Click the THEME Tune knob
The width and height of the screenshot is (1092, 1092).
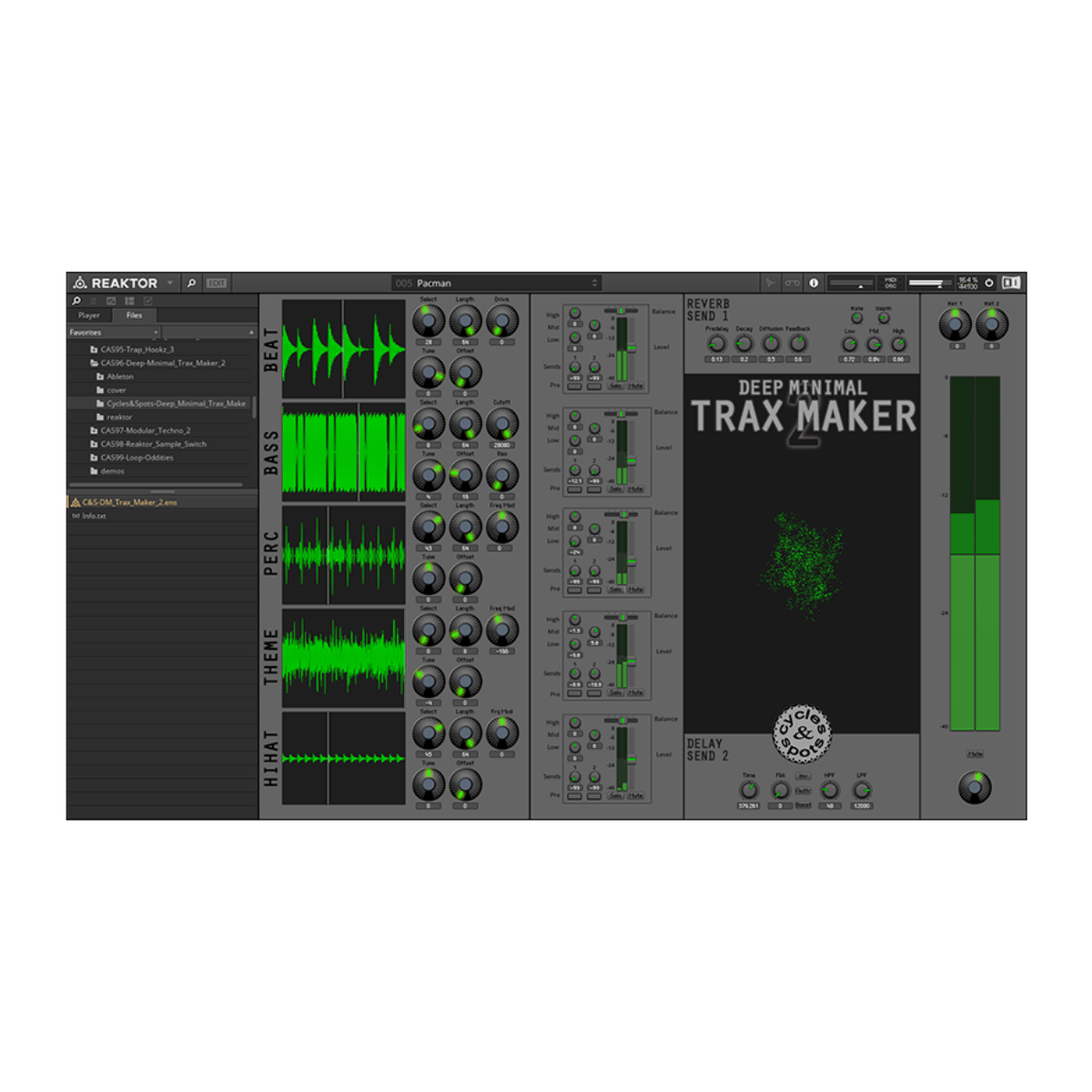[x=429, y=681]
